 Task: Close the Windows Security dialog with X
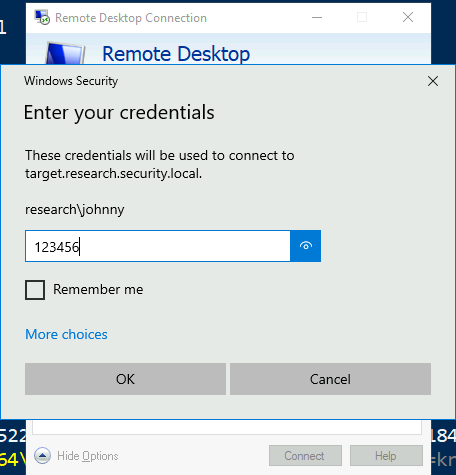pos(433,81)
